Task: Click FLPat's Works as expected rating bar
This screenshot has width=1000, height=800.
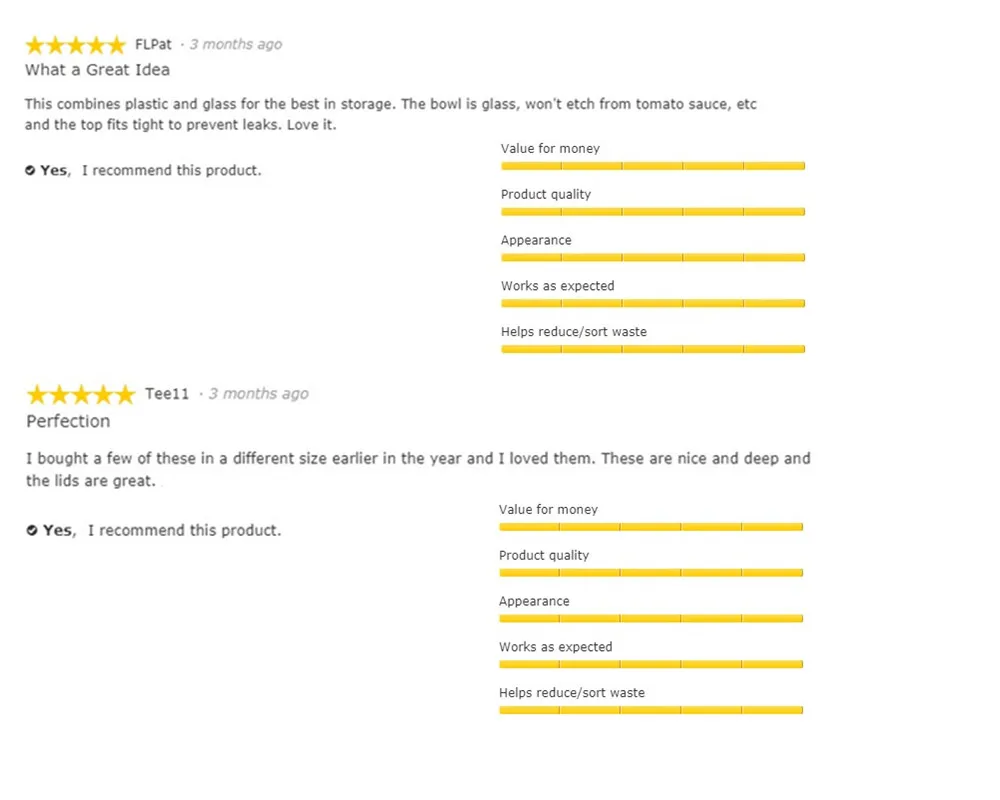Action: coord(652,303)
